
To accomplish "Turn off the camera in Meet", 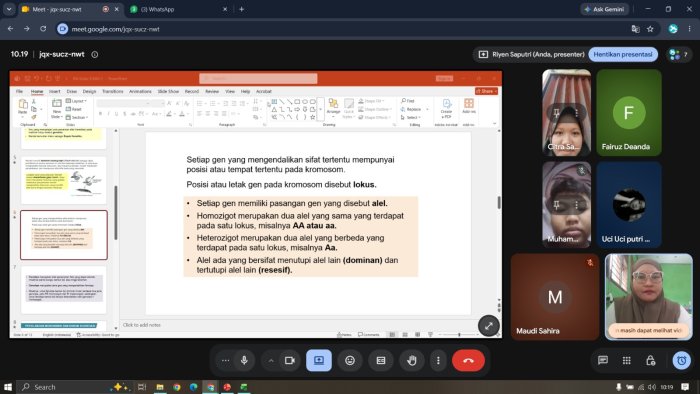I will [290, 360].
